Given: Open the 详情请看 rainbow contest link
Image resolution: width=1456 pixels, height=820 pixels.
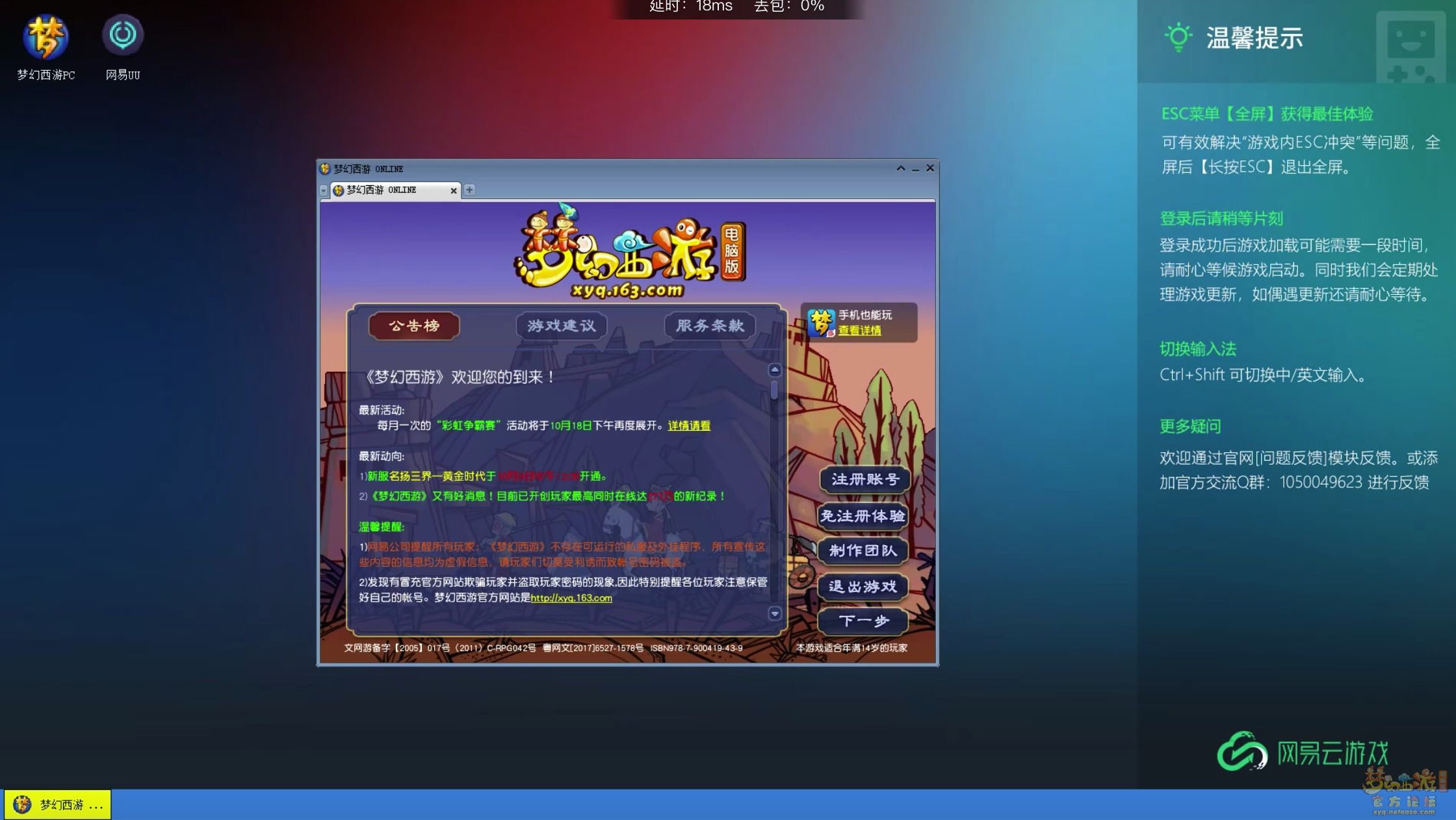Looking at the screenshot, I should (689, 426).
